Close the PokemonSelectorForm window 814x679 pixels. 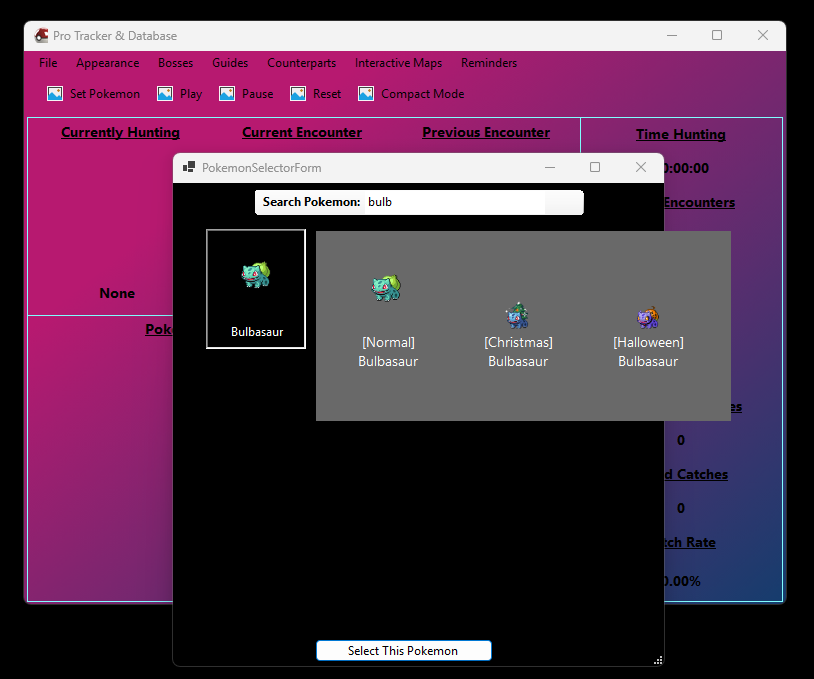641,167
